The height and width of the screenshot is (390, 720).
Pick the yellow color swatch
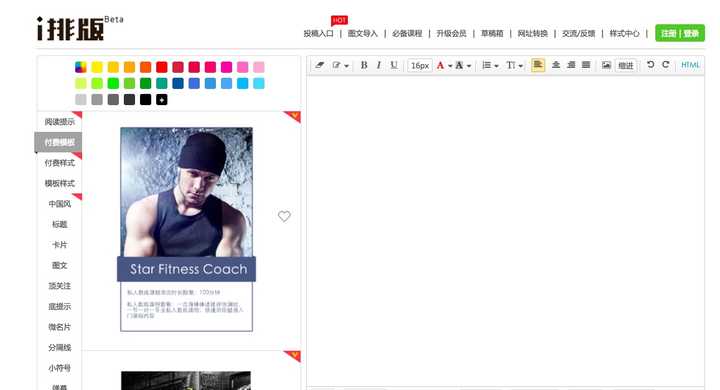[x=97, y=67]
